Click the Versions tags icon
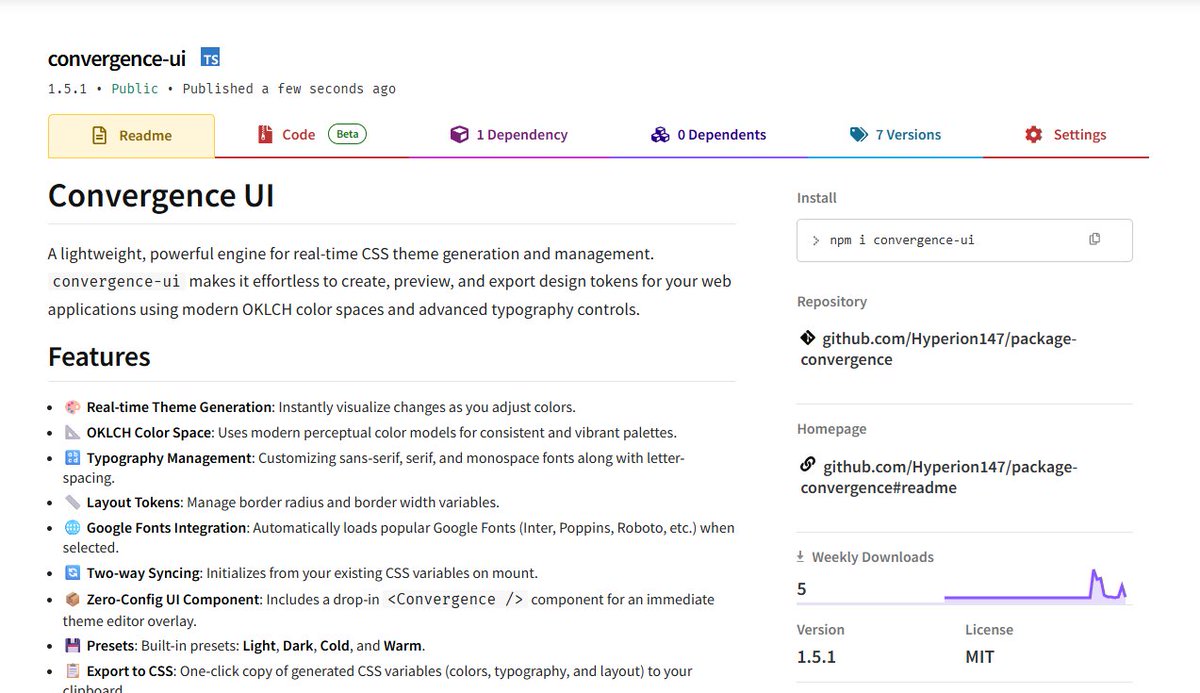1200x693 pixels. [859, 134]
